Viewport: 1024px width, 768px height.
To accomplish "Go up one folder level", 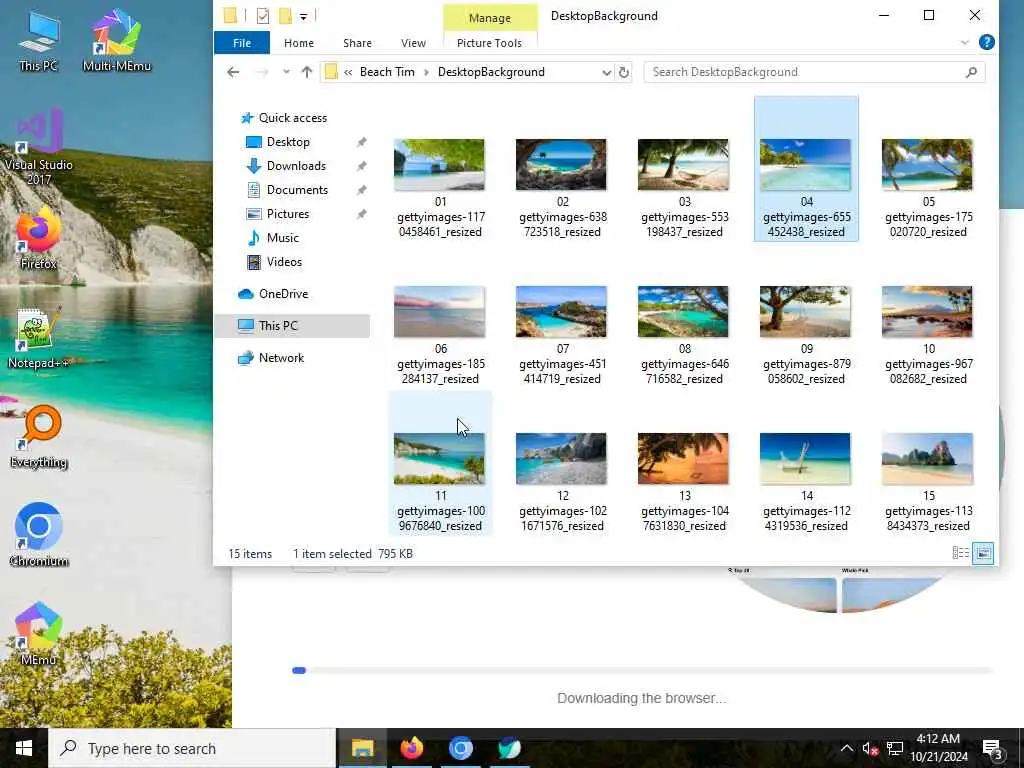I will click(306, 72).
